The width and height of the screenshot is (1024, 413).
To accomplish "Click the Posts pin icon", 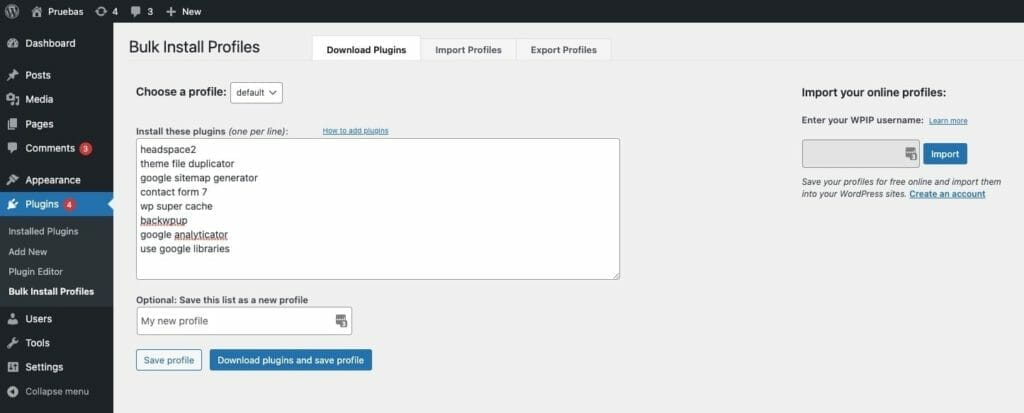I will click(x=12, y=75).
